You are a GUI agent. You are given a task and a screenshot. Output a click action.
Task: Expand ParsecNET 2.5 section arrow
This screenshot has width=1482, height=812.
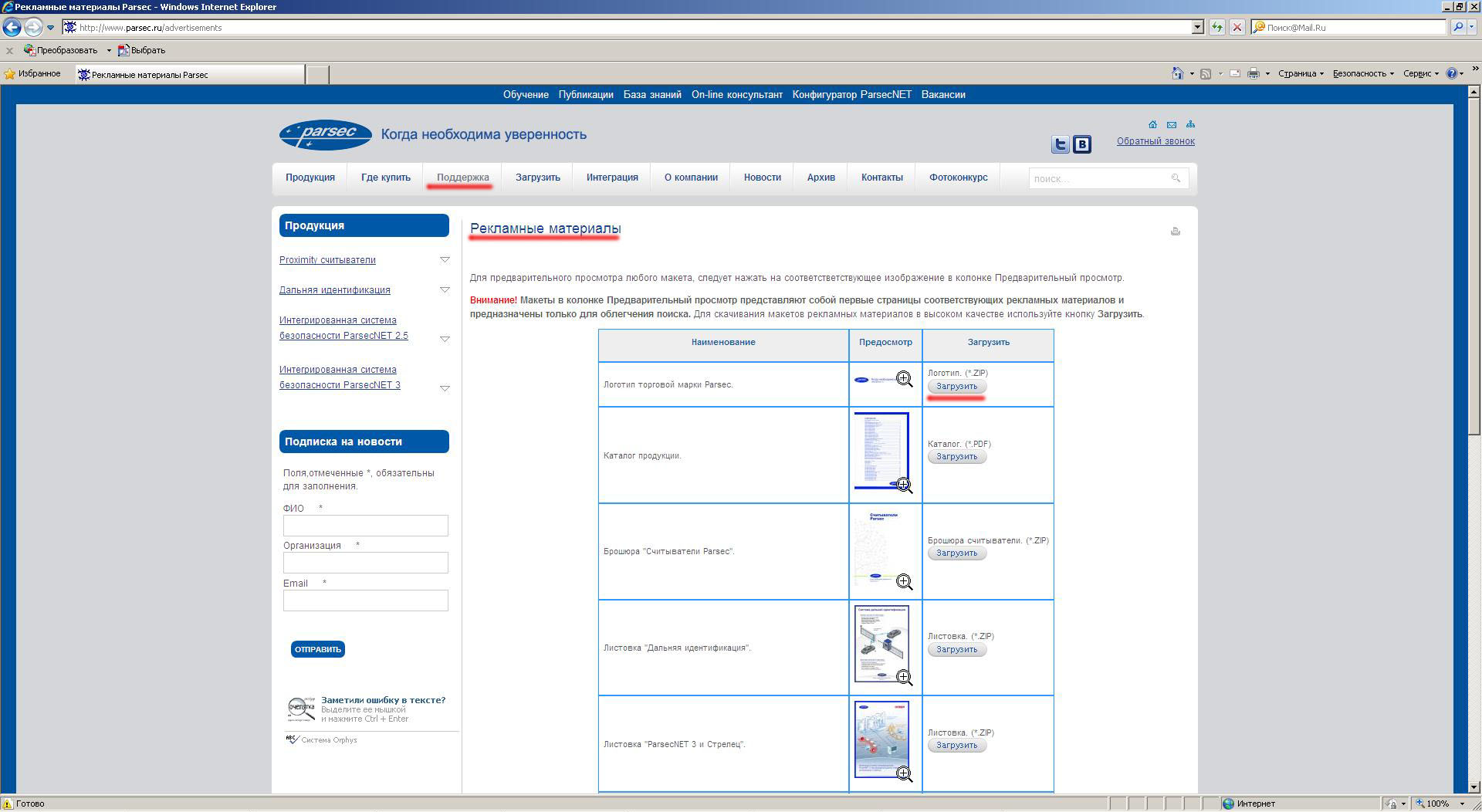[445, 339]
